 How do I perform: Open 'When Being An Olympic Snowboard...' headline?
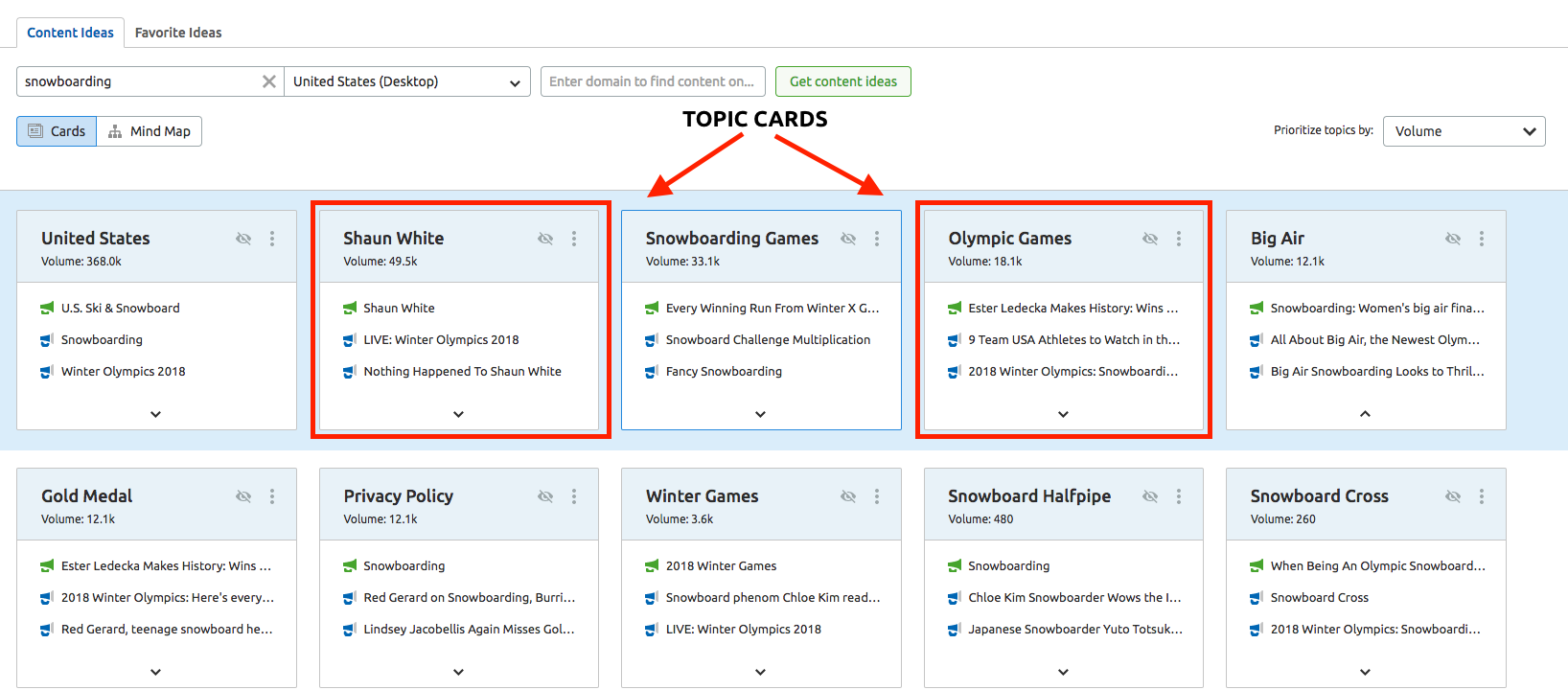click(x=1378, y=566)
